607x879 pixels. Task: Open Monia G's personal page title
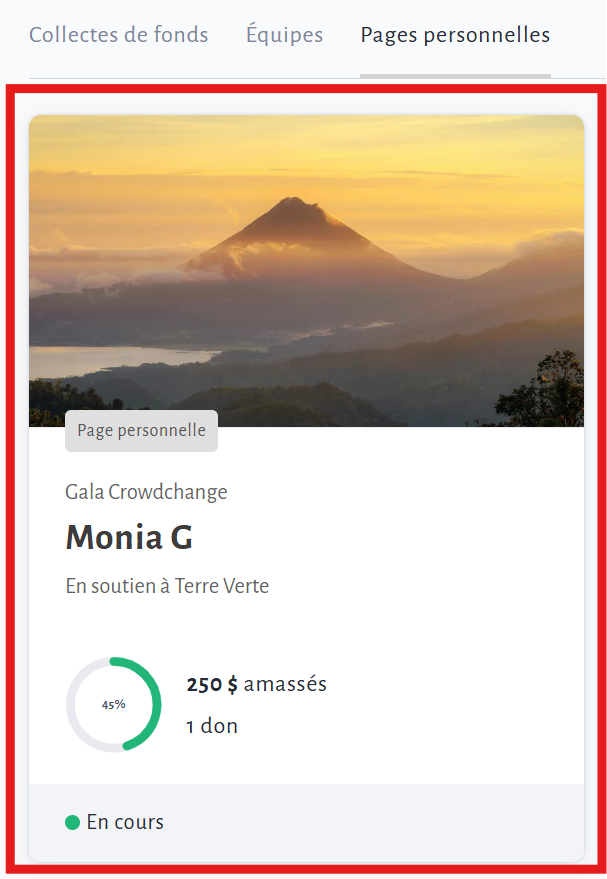pos(129,538)
